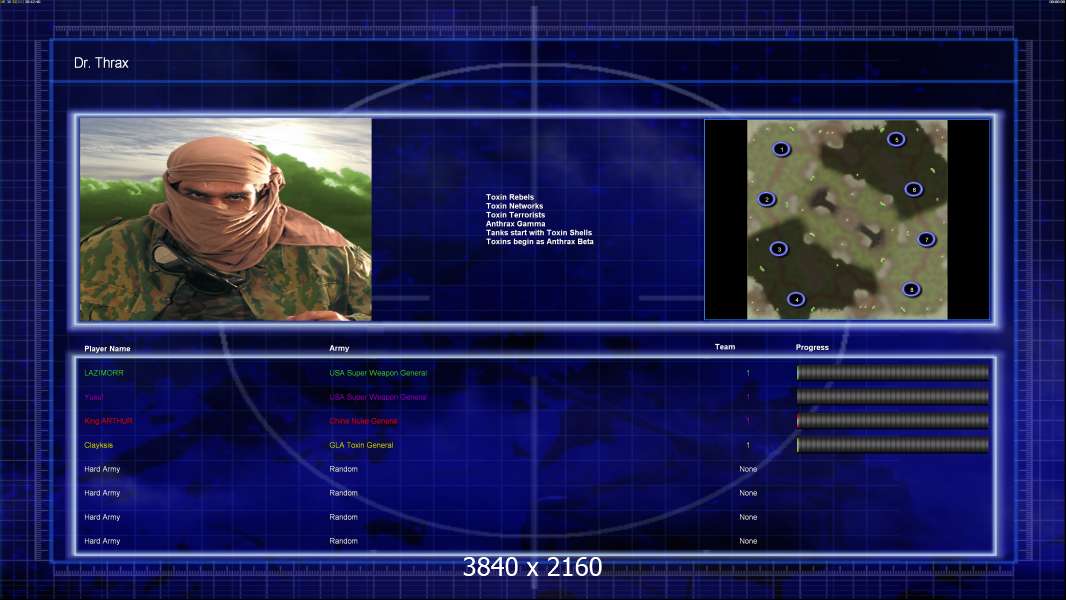Click the Dr. Thrax general portrait
The width and height of the screenshot is (1066, 600).
click(x=226, y=219)
